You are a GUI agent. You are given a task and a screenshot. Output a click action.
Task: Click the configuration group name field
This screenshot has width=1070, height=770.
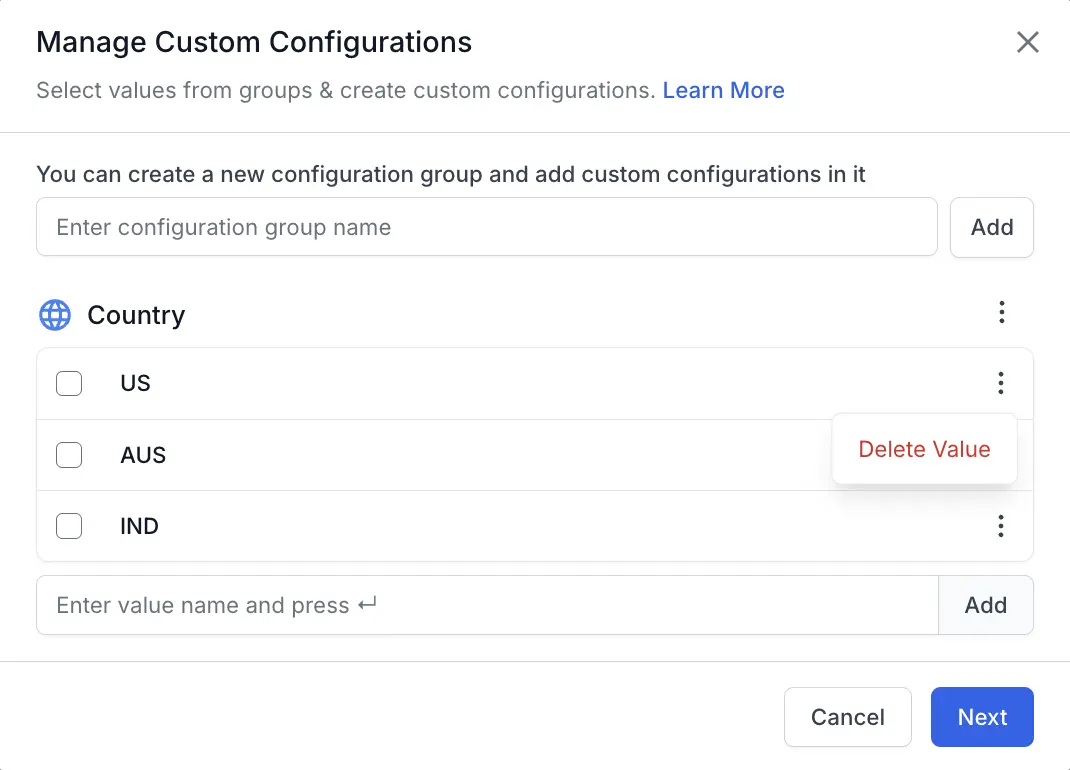pos(486,227)
